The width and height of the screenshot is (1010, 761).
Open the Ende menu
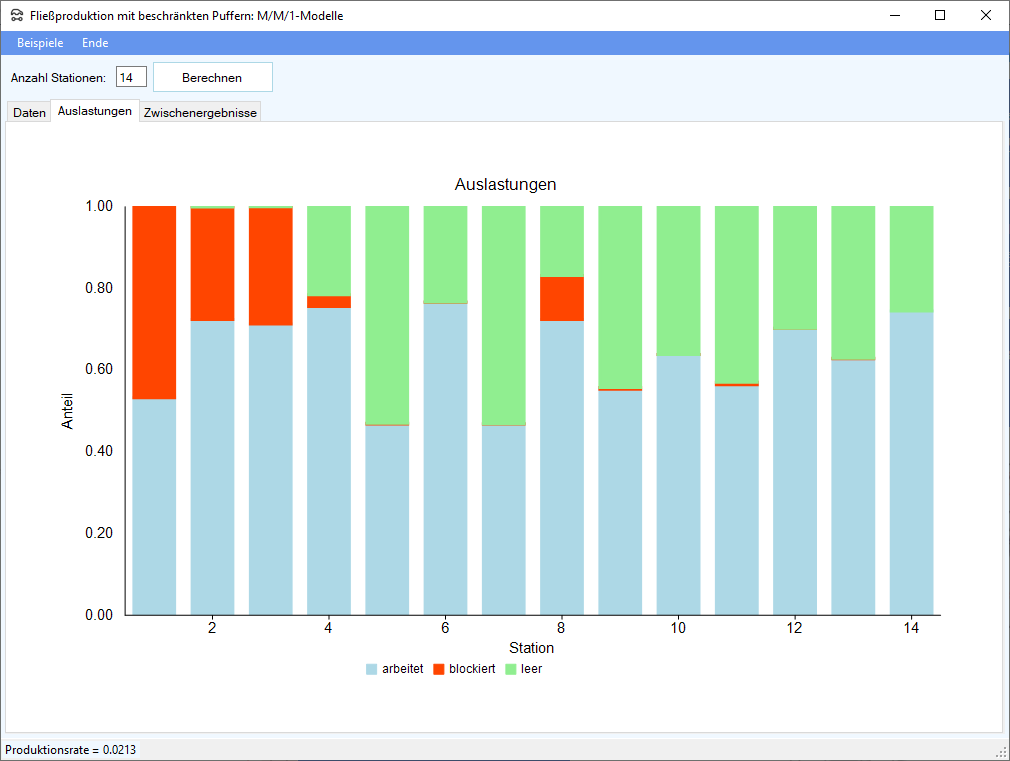[x=95, y=43]
